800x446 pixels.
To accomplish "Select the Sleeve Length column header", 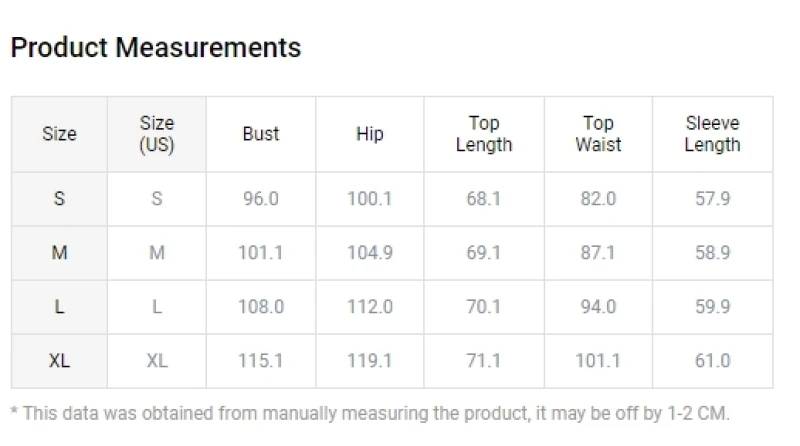I will click(x=712, y=134).
